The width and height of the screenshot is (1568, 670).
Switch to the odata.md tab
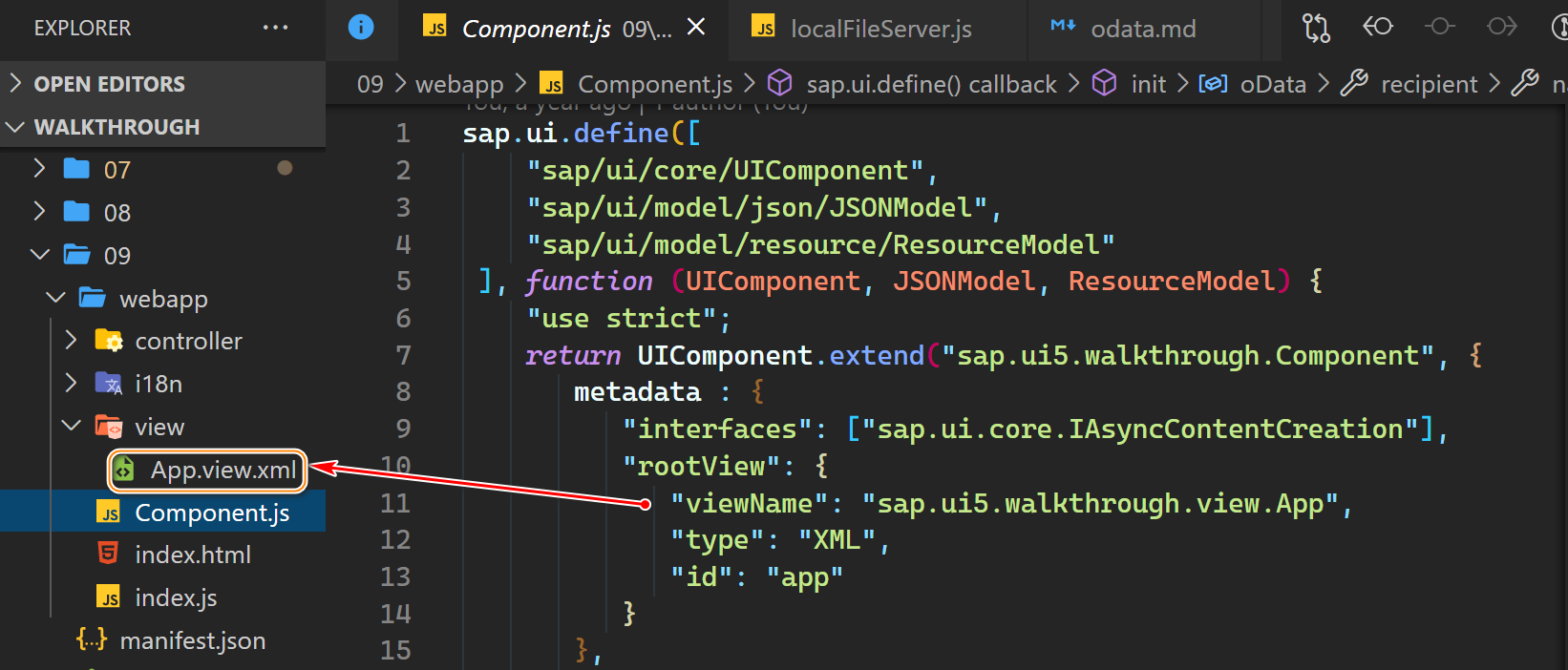pyautogui.click(x=1142, y=30)
